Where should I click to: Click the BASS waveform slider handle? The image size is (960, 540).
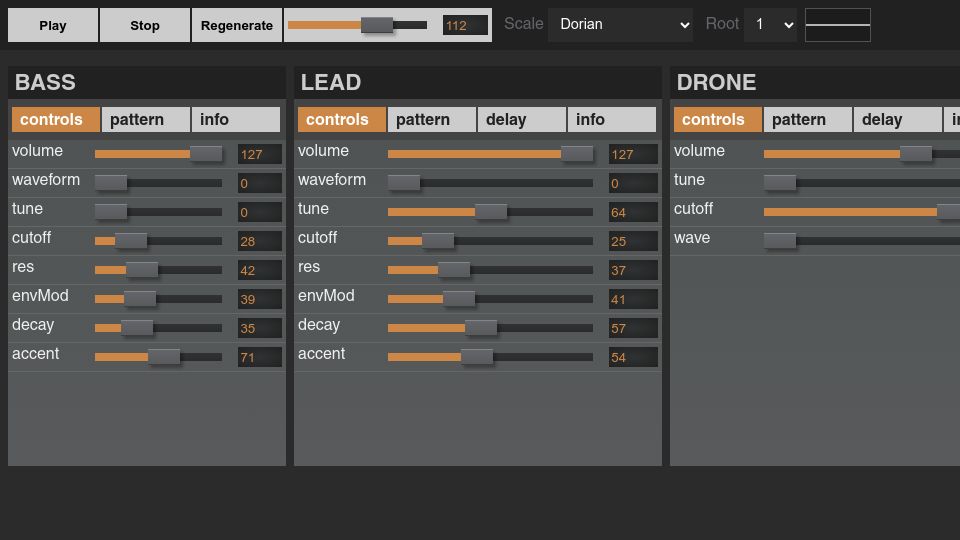(x=111, y=182)
